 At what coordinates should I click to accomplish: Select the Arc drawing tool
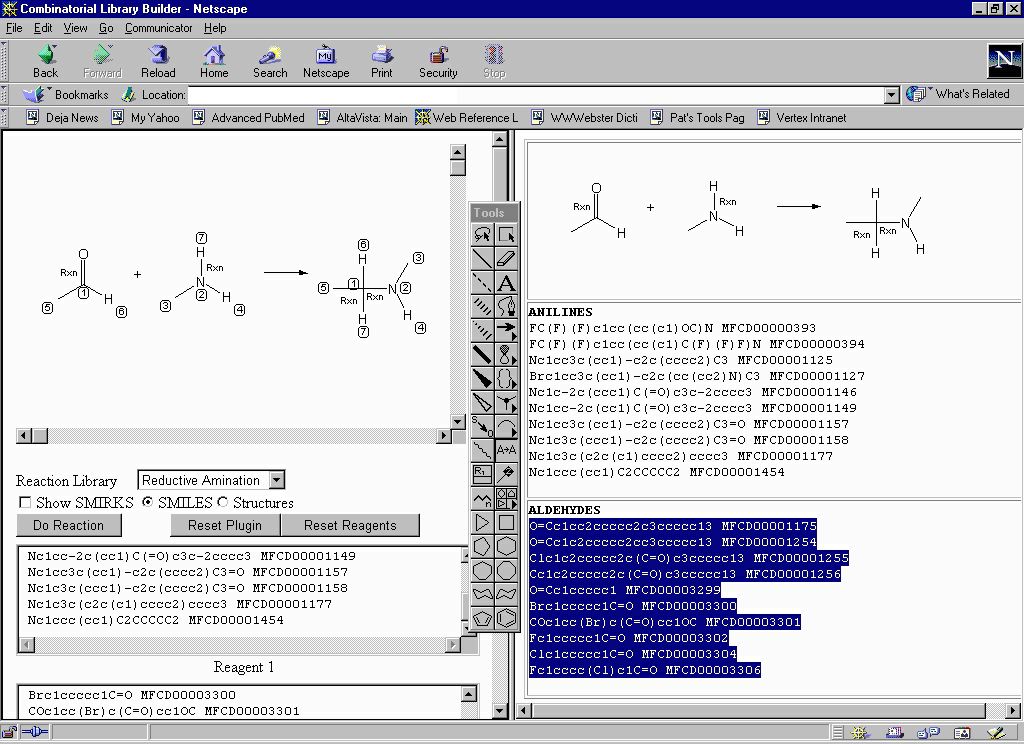pos(506,427)
